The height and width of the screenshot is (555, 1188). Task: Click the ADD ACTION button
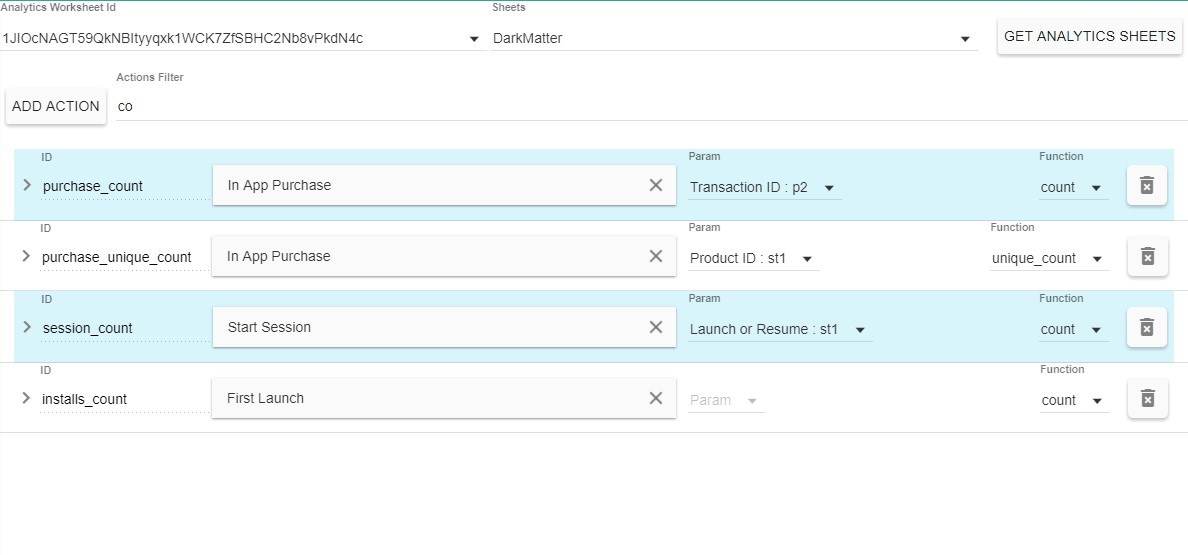pyautogui.click(x=56, y=106)
